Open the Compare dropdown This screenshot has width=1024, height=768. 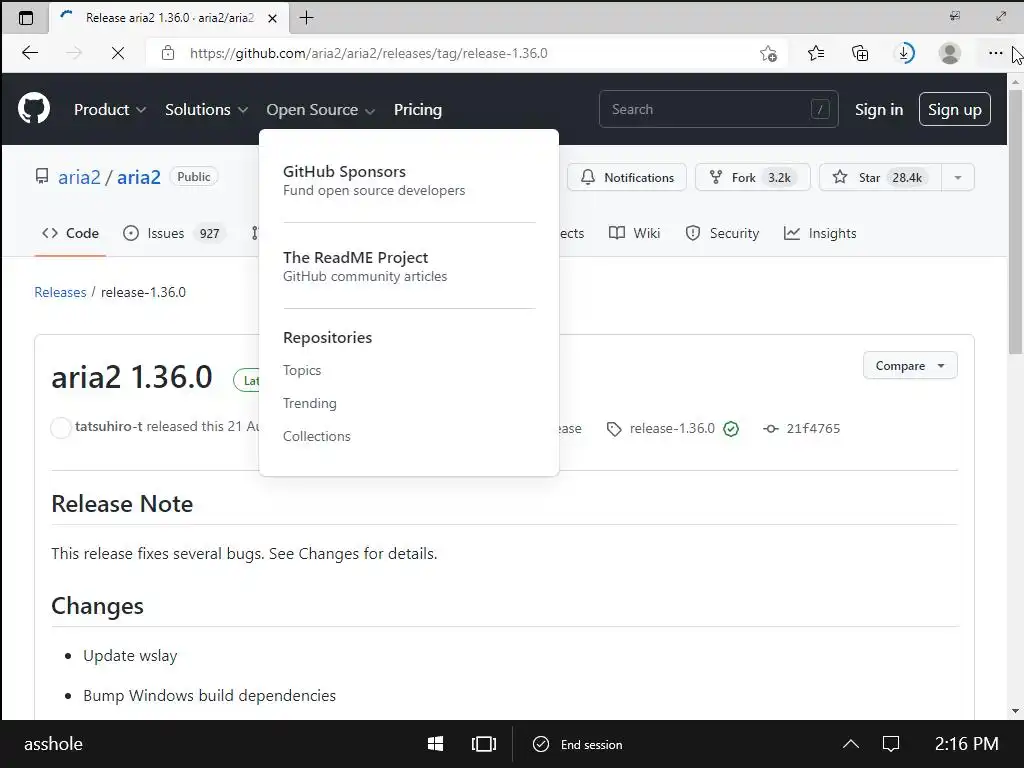[x=910, y=366]
